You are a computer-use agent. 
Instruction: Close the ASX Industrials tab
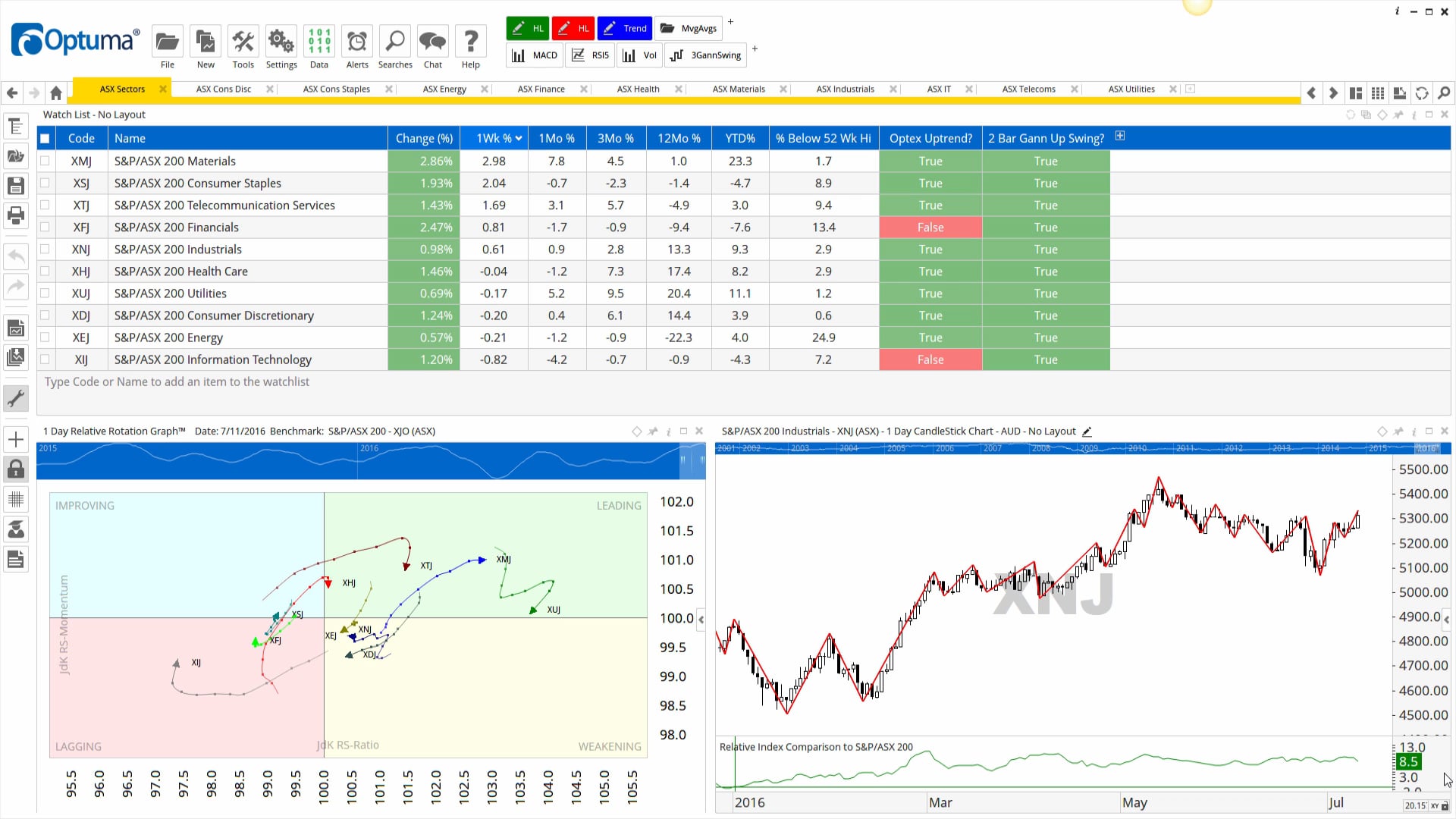[893, 89]
